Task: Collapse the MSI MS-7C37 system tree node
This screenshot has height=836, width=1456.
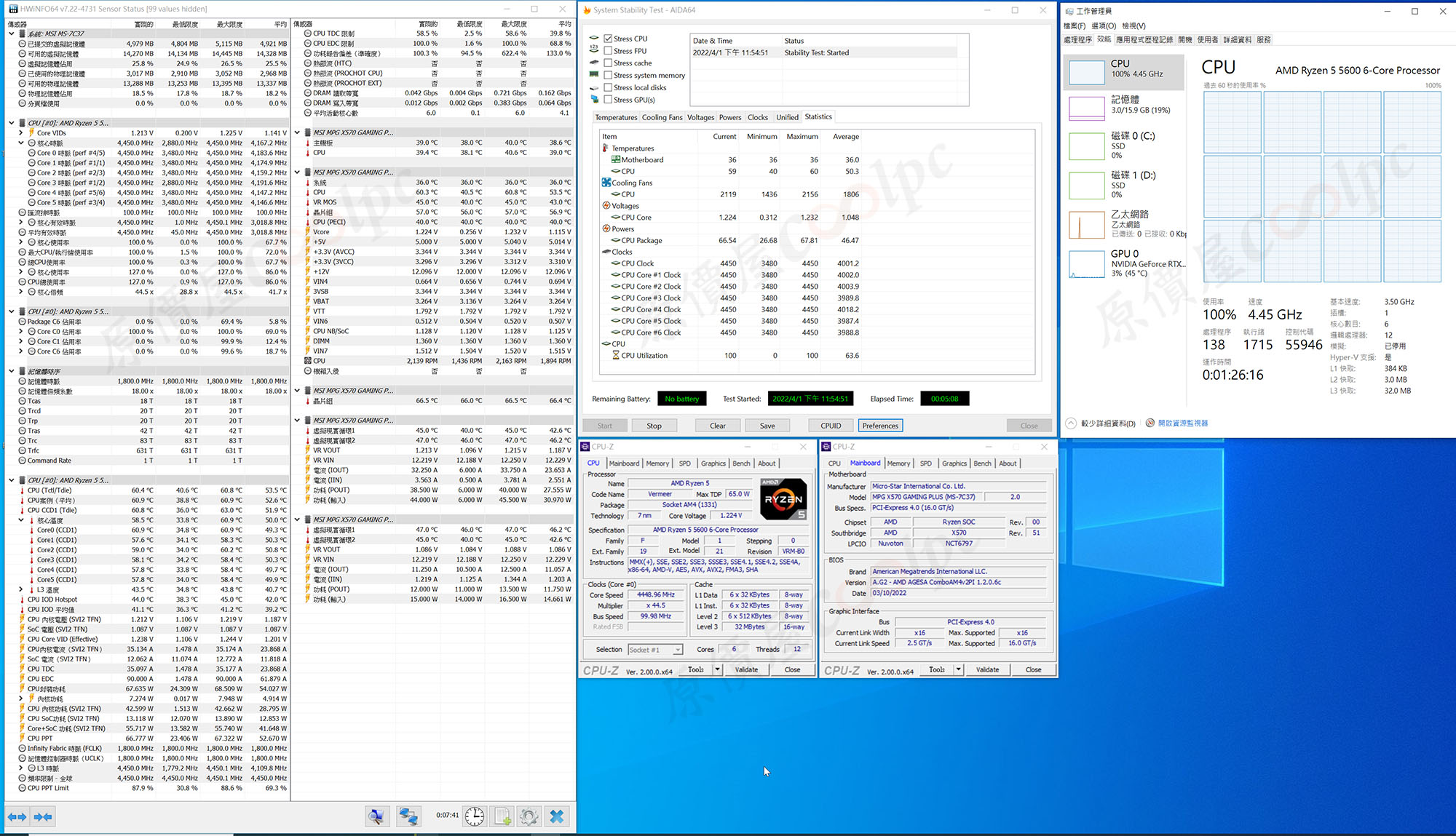Action: point(12,33)
